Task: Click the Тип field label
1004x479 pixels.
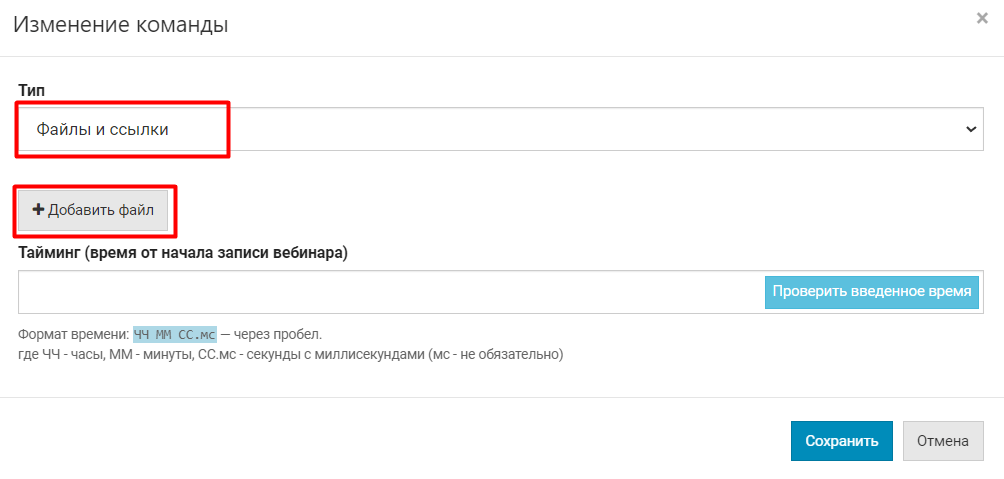Action: [31, 90]
